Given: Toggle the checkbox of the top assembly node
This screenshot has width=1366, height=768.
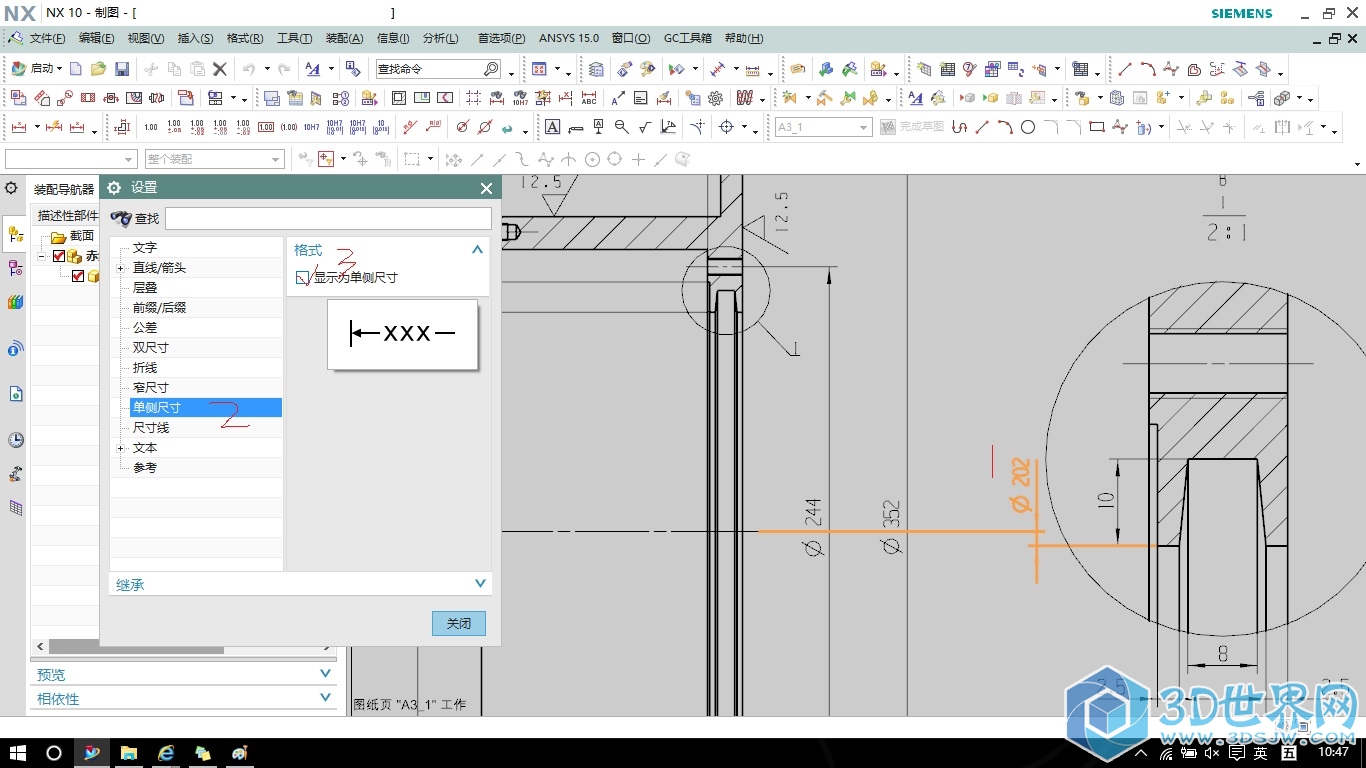Looking at the screenshot, I should point(59,256).
